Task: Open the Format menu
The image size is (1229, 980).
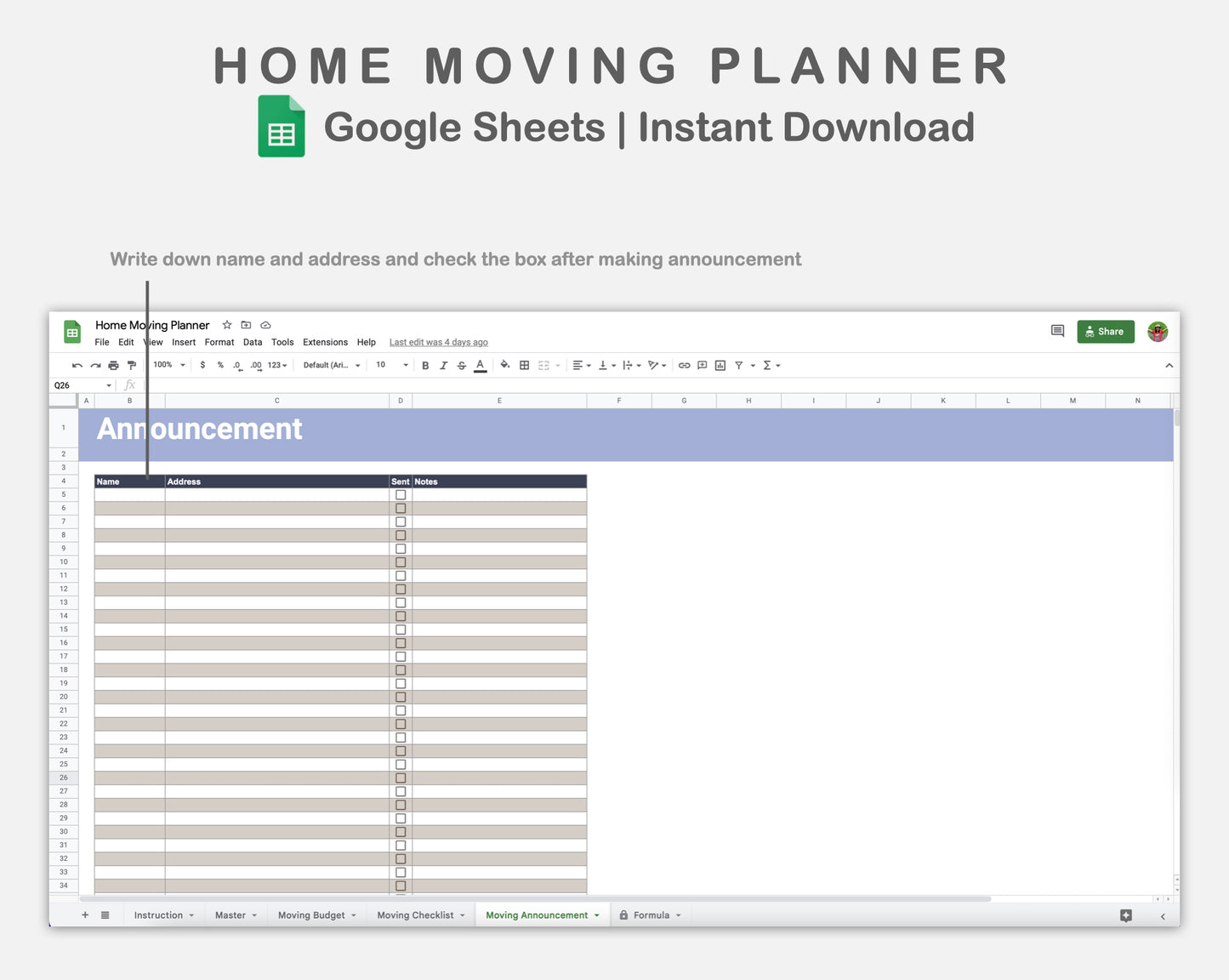Action: 219,342
